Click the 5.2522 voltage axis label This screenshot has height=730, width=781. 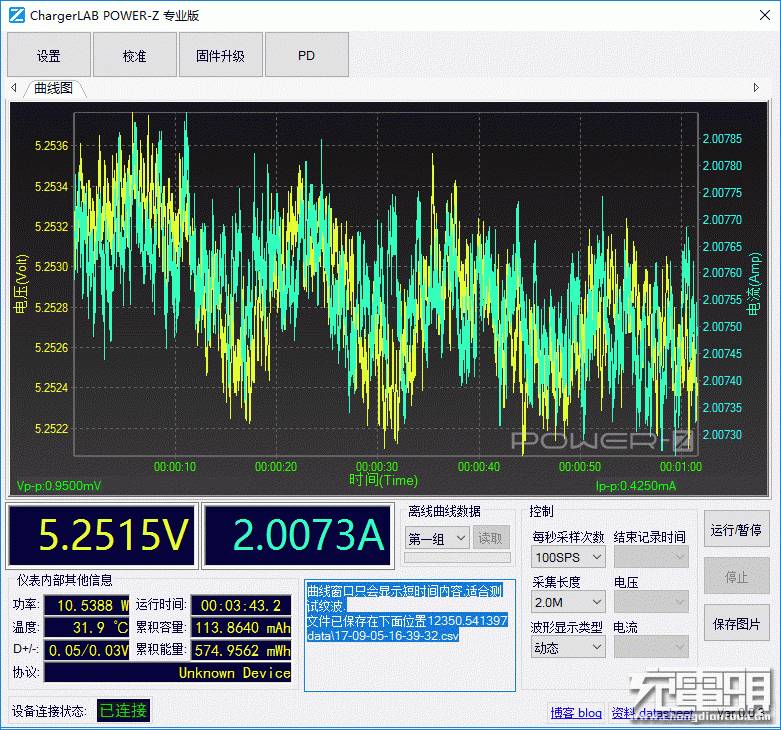51,428
